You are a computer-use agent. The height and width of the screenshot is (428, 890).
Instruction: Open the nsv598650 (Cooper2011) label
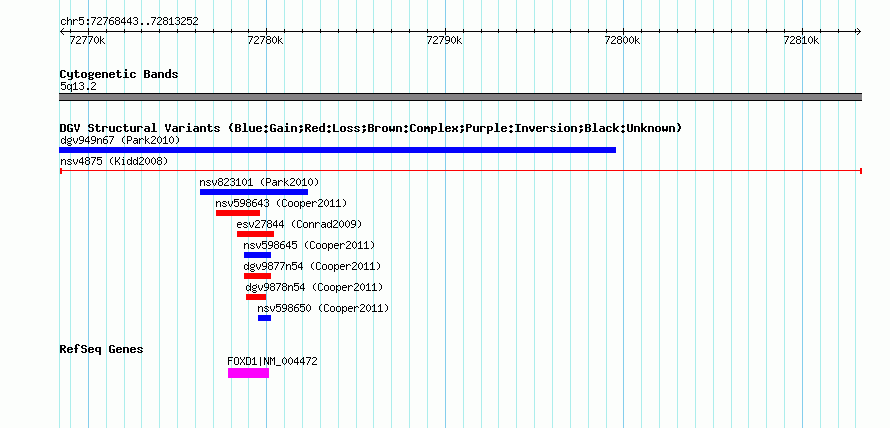coord(324,308)
